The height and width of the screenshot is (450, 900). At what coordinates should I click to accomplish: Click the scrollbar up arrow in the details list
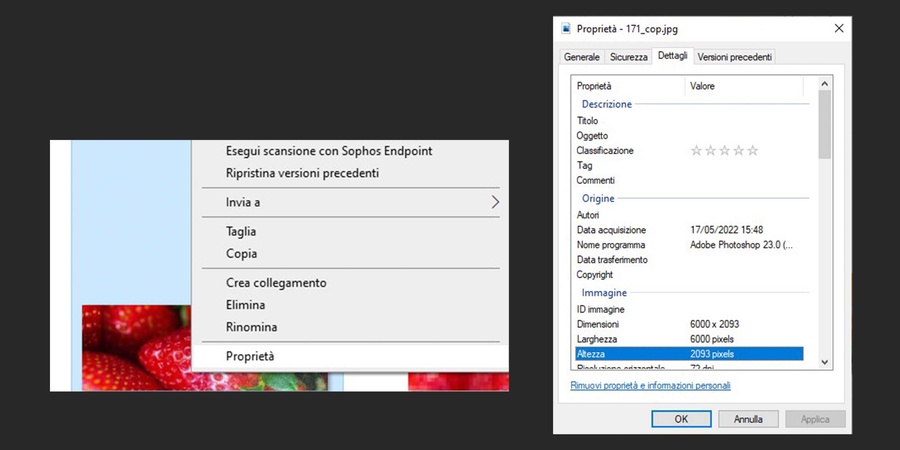point(824,83)
